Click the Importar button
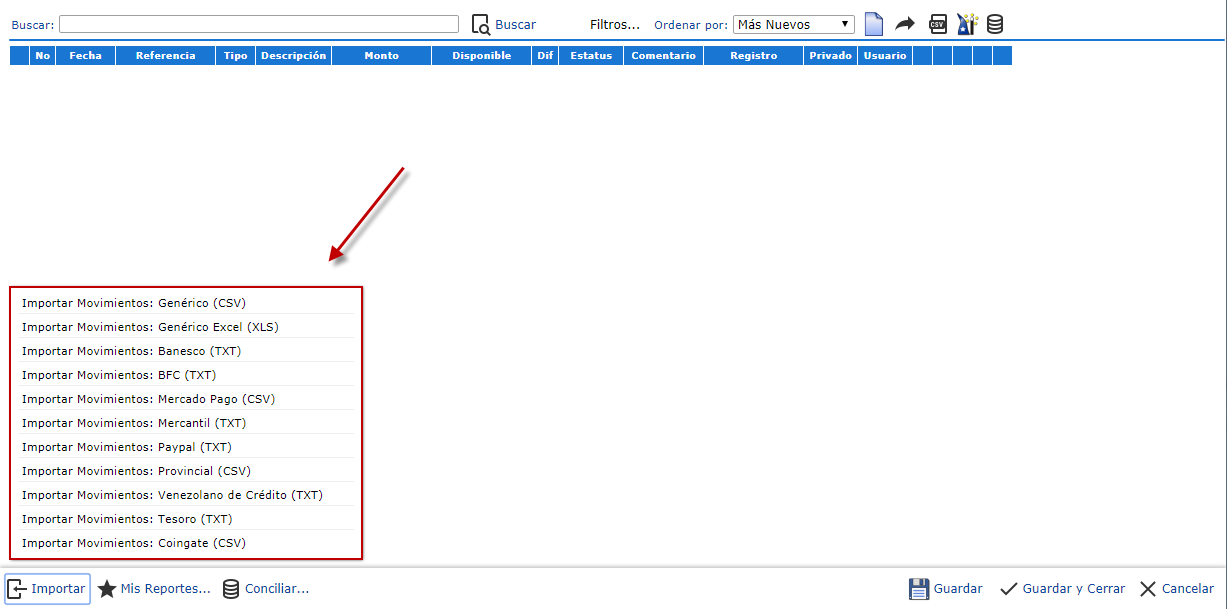This screenshot has height=609, width=1227. pyautogui.click(x=47, y=589)
